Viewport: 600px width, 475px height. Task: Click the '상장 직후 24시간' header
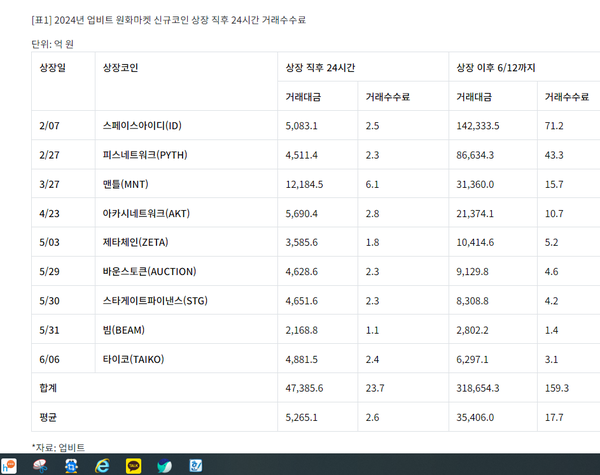click(x=320, y=68)
